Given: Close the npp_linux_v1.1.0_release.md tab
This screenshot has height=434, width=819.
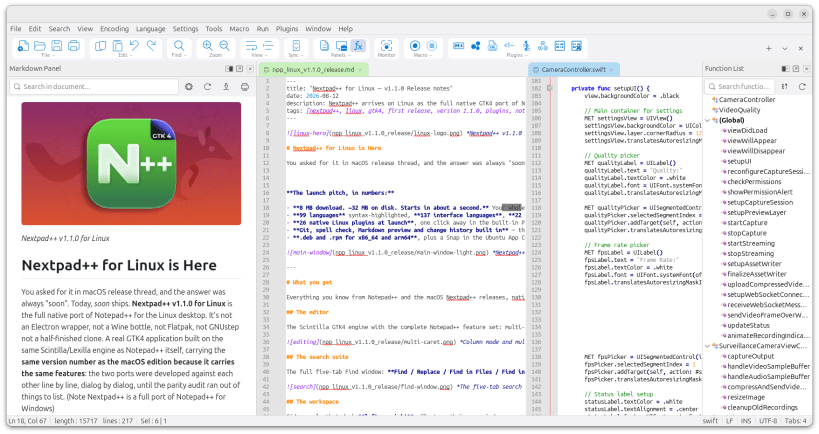Looking at the screenshot, I should point(360,69).
